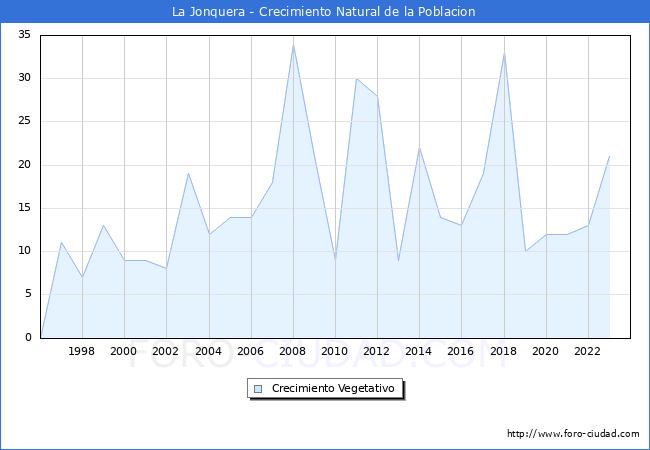Select the 2022 x-axis label
The width and height of the screenshot is (650, 450).
(587, 351)
